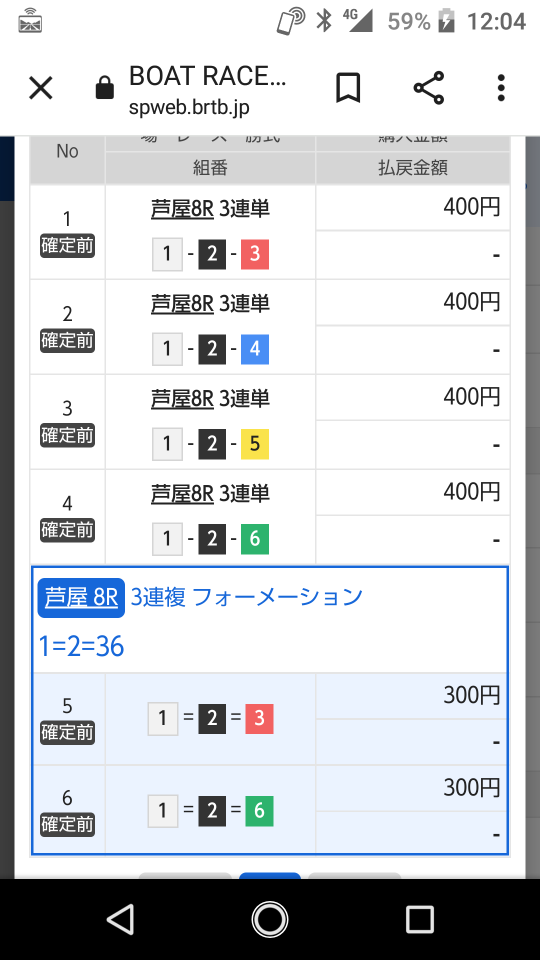Tap red boat 3 swatch in row 1
This screenshot has width=540, height=960.
point(255,254)
